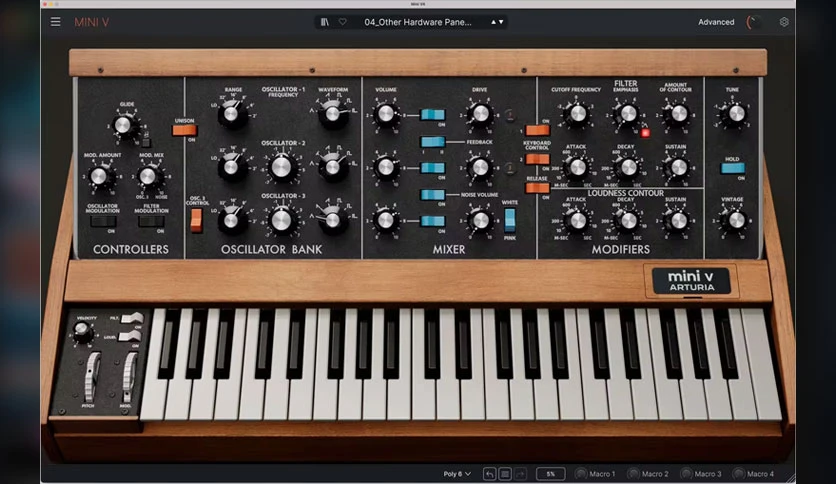
Task: Click the Macro 4 knob
Action: point(738,473)
